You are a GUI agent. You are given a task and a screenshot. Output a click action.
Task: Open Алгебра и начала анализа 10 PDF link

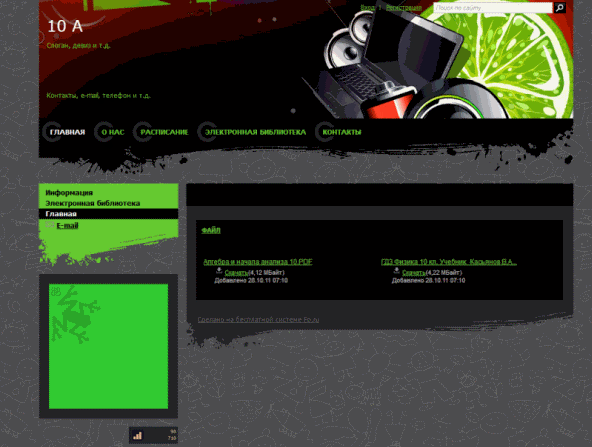point(258,262)
